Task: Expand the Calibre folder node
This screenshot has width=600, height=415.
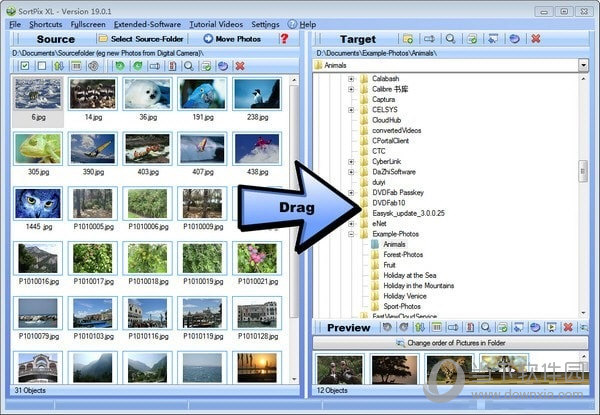Action: (351, 89)
